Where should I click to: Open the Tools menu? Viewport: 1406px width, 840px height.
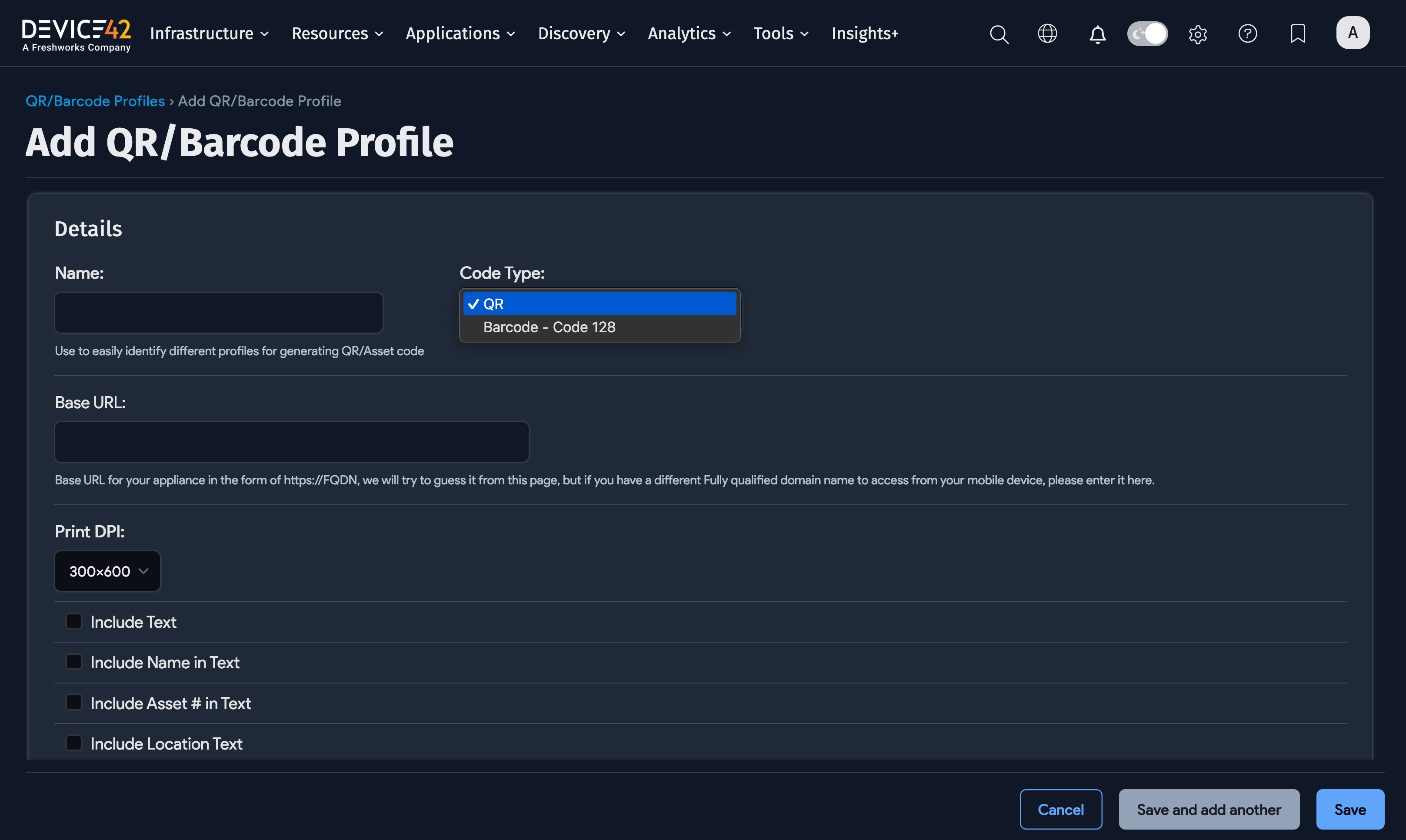(x=780, y=33)
